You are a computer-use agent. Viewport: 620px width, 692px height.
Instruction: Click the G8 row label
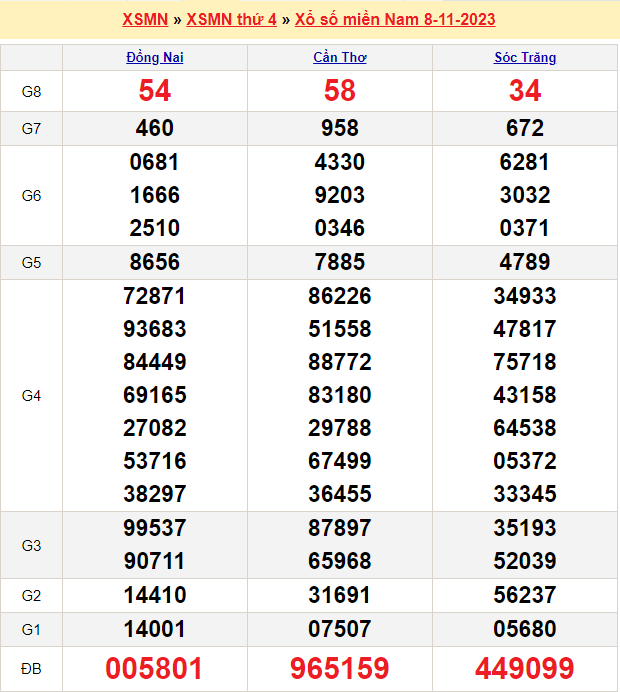32,92
